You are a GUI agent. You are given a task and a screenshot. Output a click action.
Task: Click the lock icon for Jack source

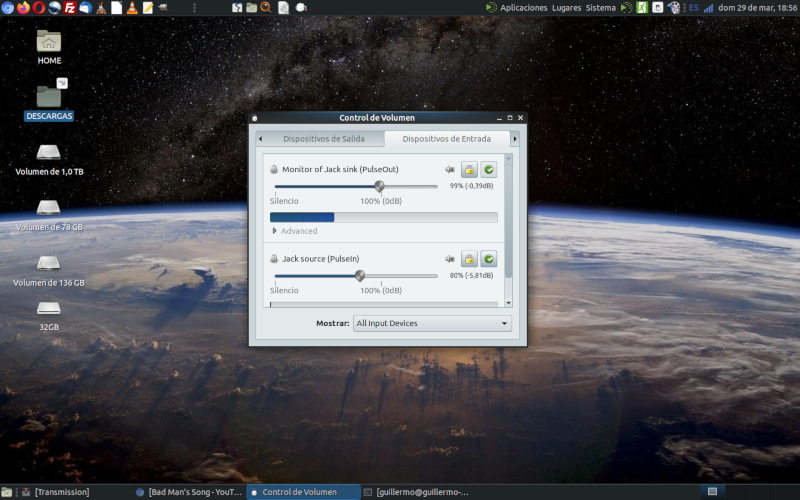point(469,259)
